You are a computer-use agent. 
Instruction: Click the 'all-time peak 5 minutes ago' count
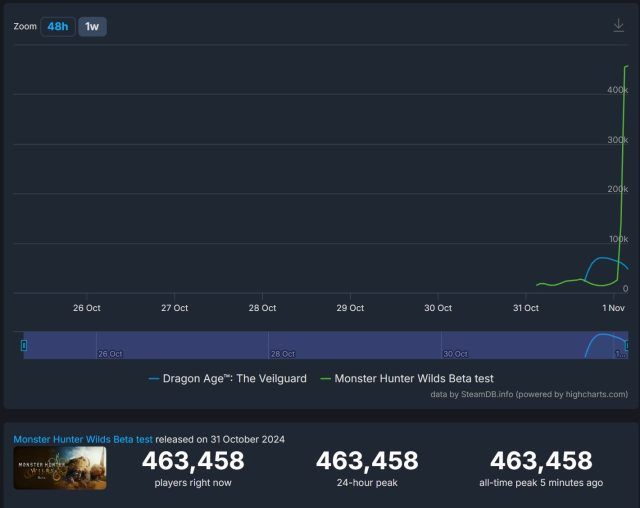tap(541, 461)
